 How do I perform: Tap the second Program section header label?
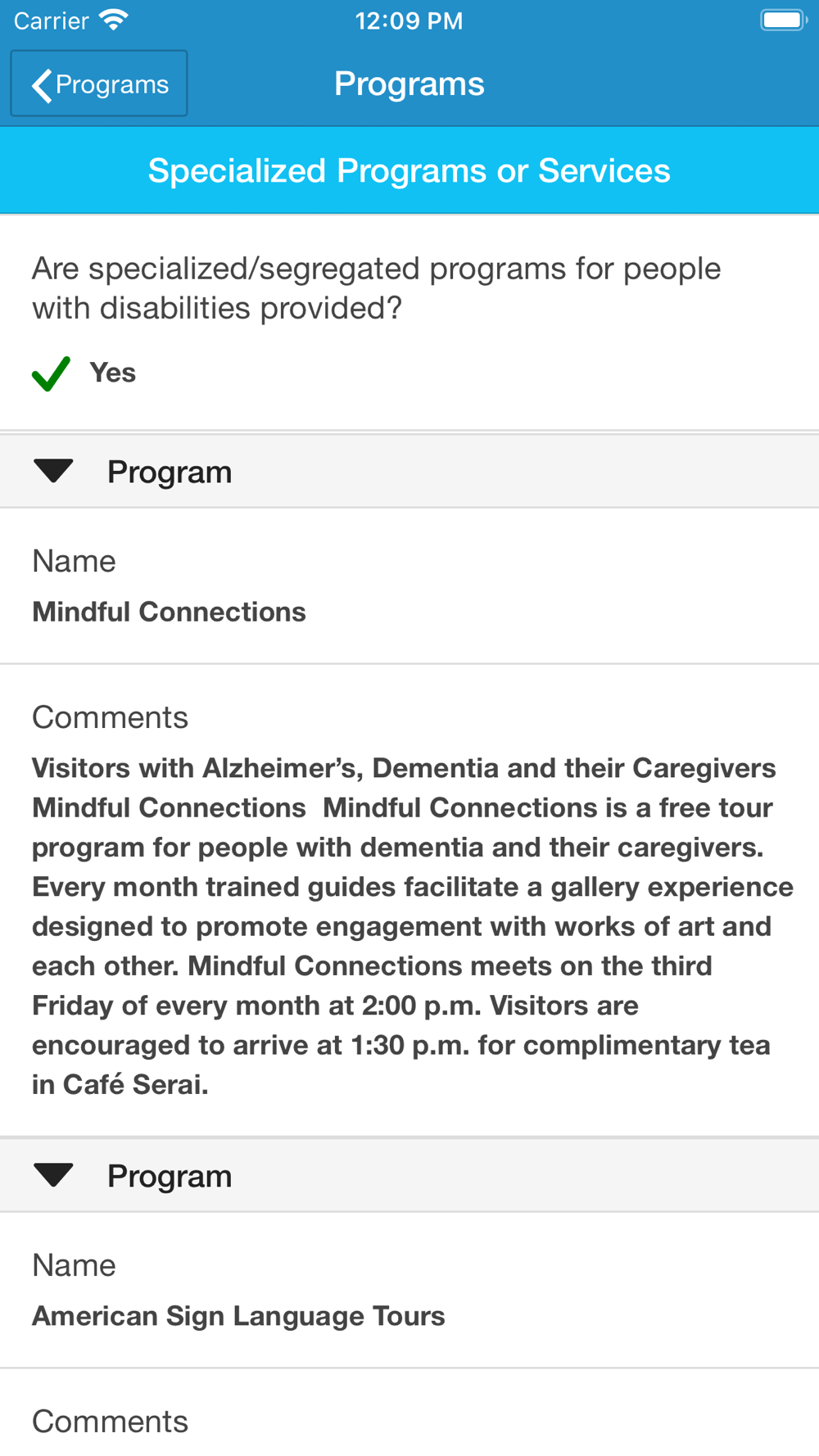pyautogui.click(x=170, y=1177)
